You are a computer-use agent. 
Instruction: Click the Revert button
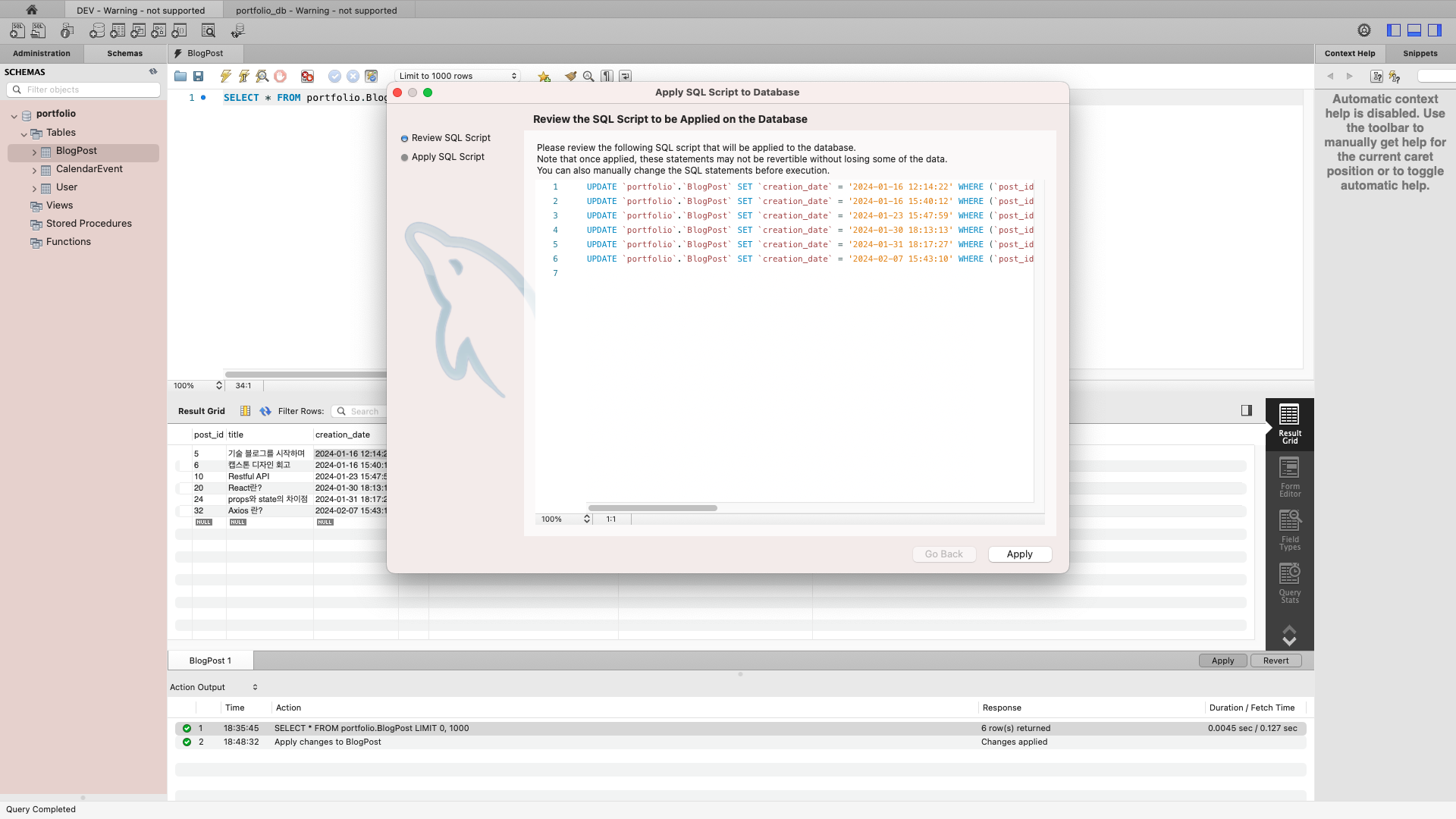click(1276, 661)
